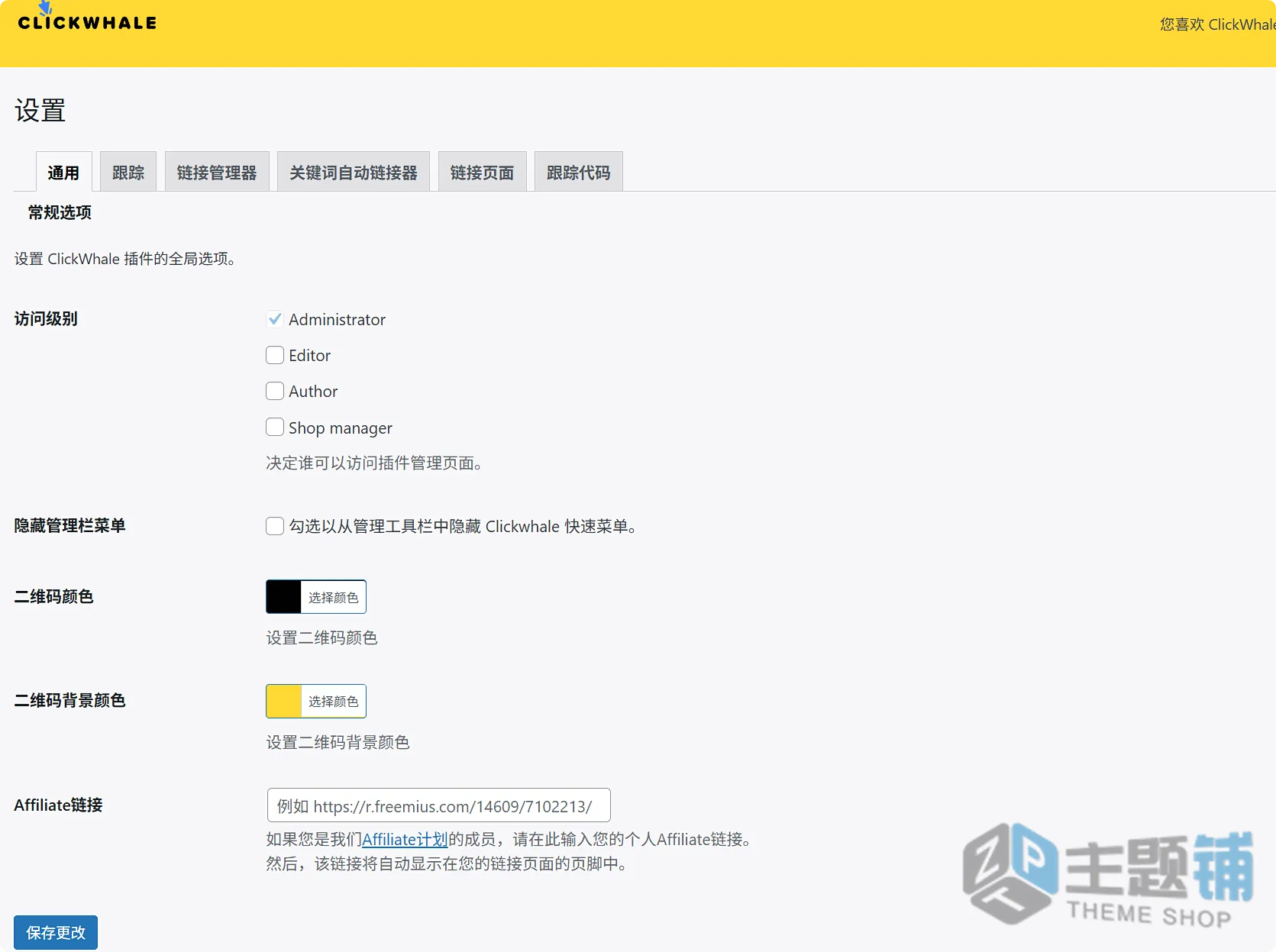Click the 设置二维码颜色 description text
Viewport: 1276px width, 952px height.
[x=321, y=637]
